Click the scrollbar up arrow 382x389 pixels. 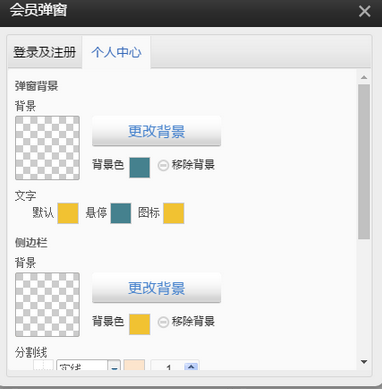pyautogui.click(x=364, y=77)
